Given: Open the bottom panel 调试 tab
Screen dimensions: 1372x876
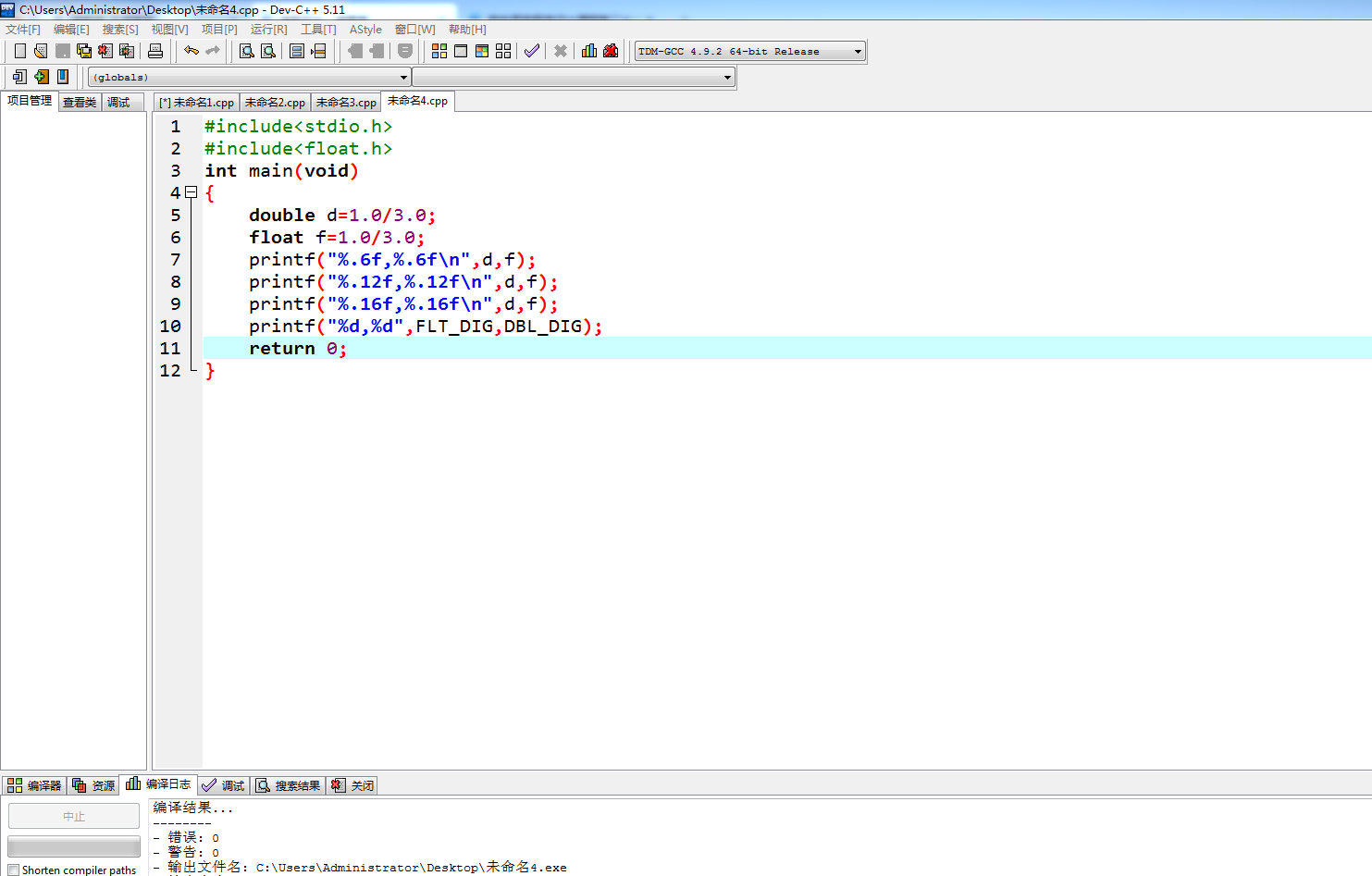Looking at the screenshot, I should [223, 785].
